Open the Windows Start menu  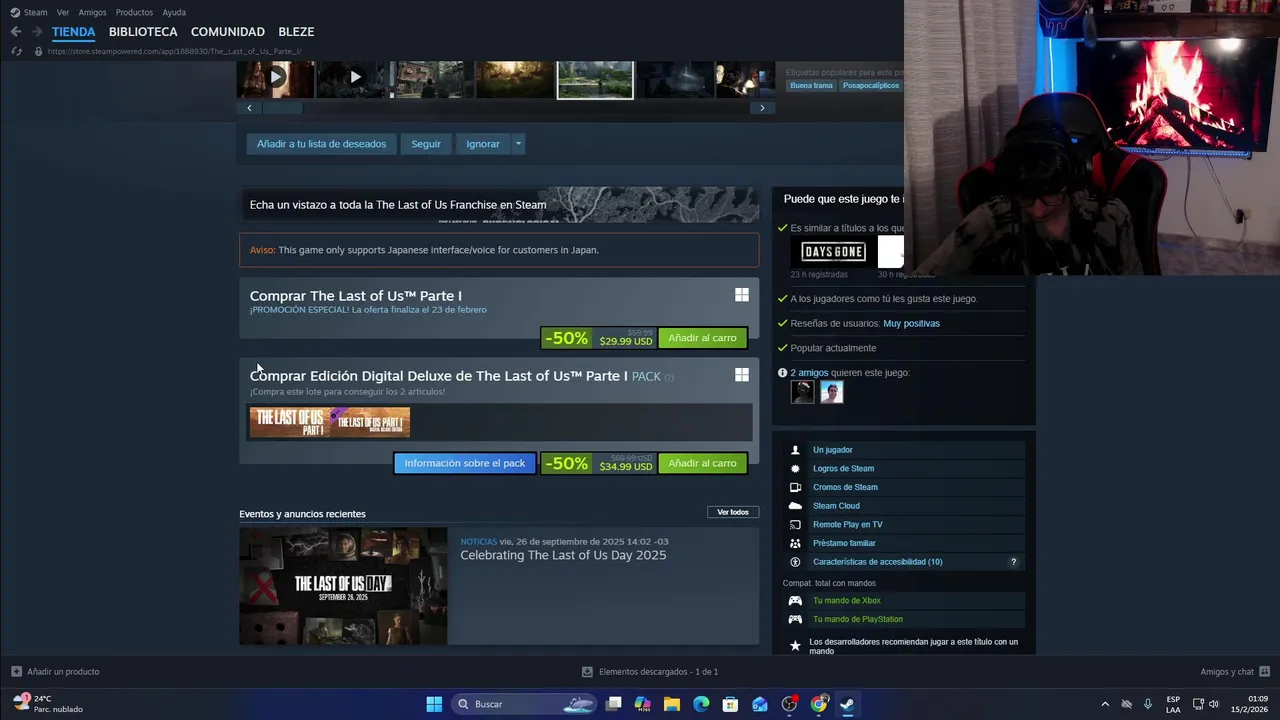(x=434, y=704)
